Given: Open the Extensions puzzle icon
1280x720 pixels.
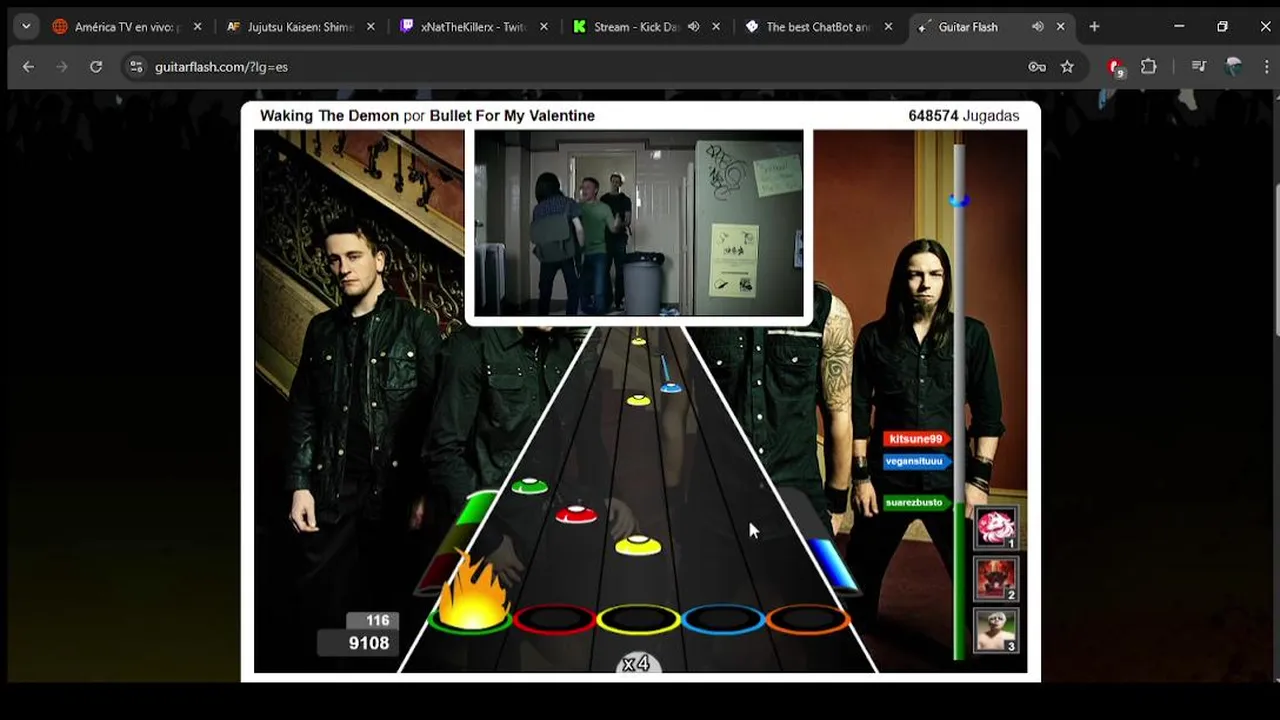Looking at the screenshot, I should pos(1148,67).
